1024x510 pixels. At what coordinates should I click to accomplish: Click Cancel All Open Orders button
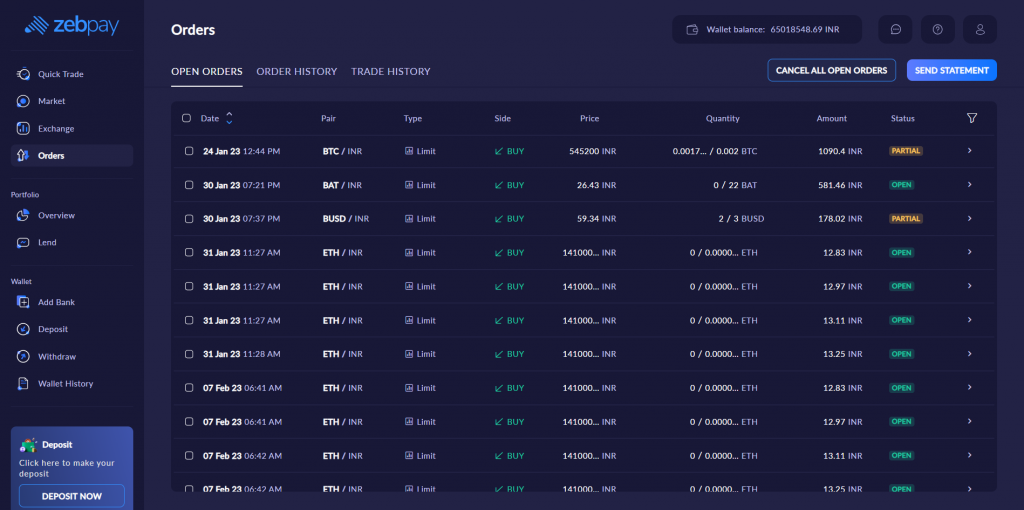click(x=831, y=70)
